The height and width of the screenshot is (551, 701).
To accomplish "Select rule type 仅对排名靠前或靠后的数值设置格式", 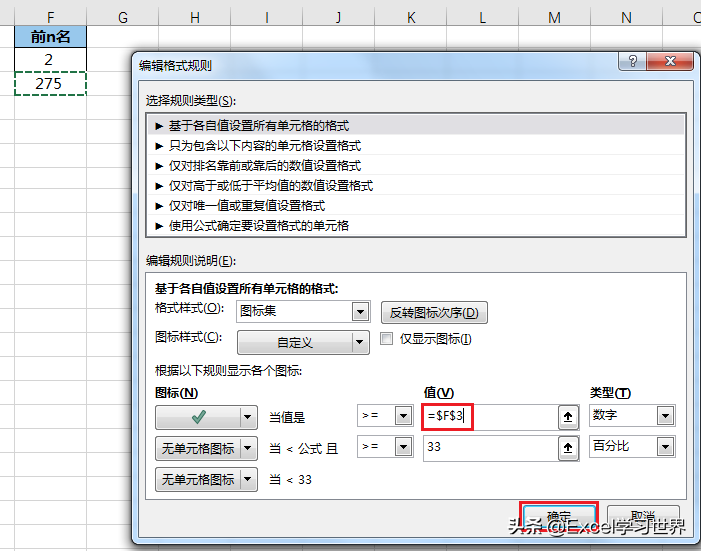I will click(x=416, y=166).
